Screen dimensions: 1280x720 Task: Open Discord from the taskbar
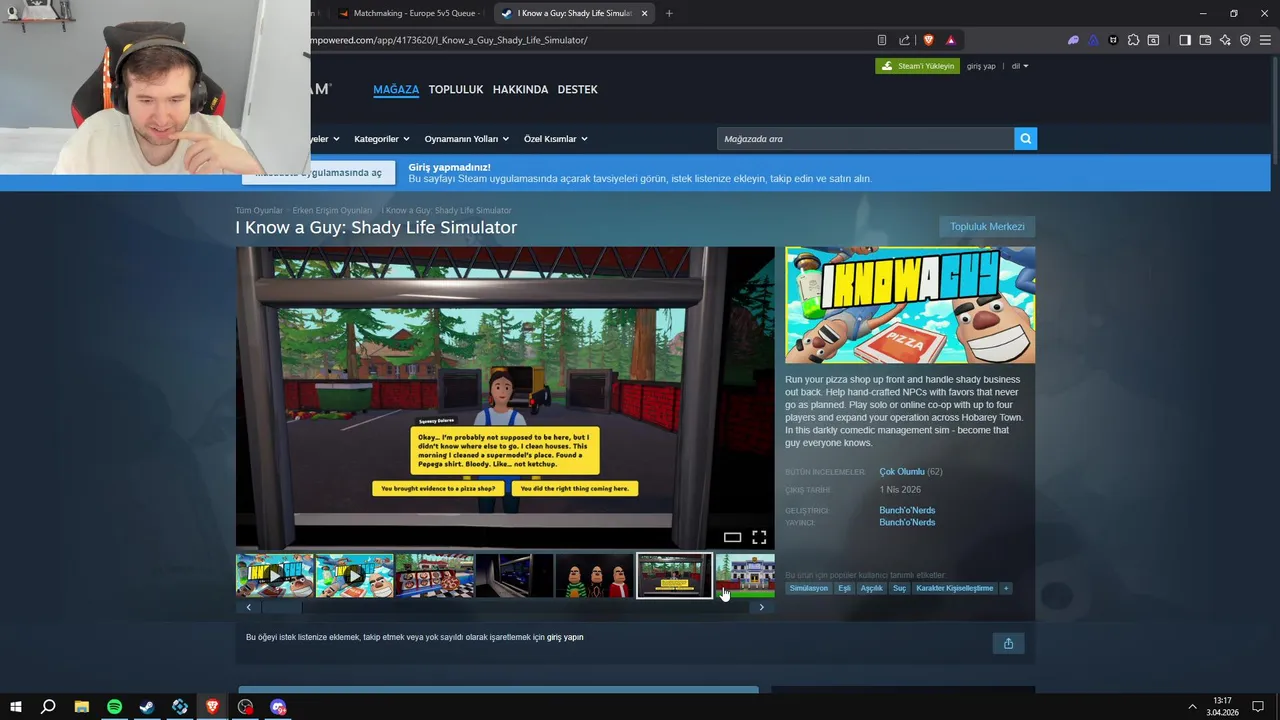tap(278, 707)
